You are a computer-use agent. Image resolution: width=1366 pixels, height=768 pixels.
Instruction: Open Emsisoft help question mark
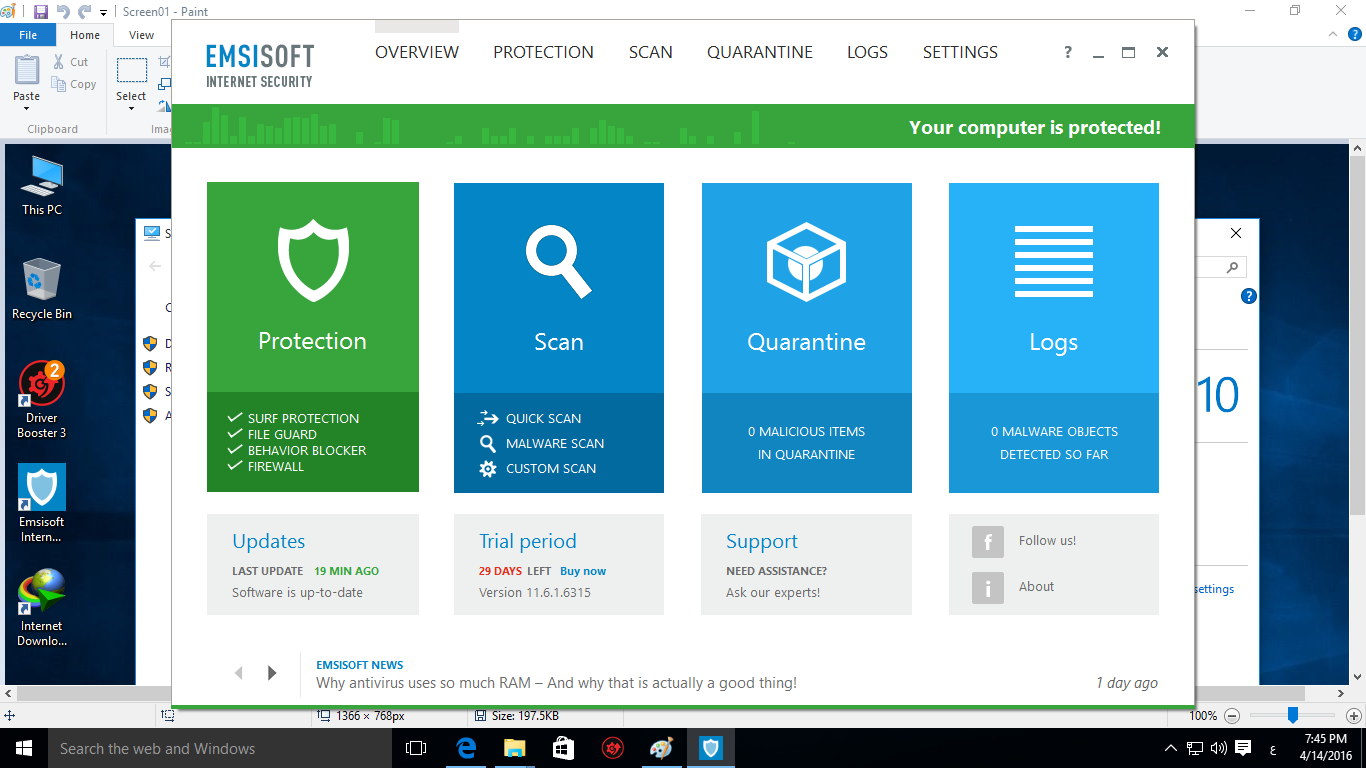[x=1068, y=53]
